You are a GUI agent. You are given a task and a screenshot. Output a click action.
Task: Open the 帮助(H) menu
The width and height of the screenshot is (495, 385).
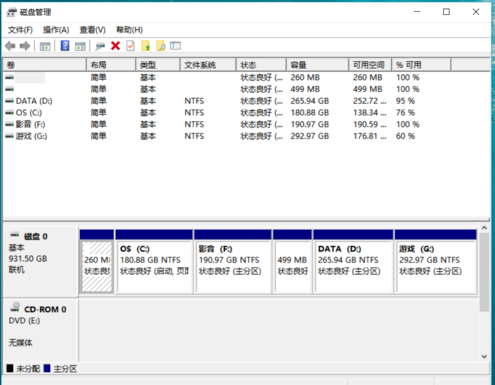[x=129, y=30]
